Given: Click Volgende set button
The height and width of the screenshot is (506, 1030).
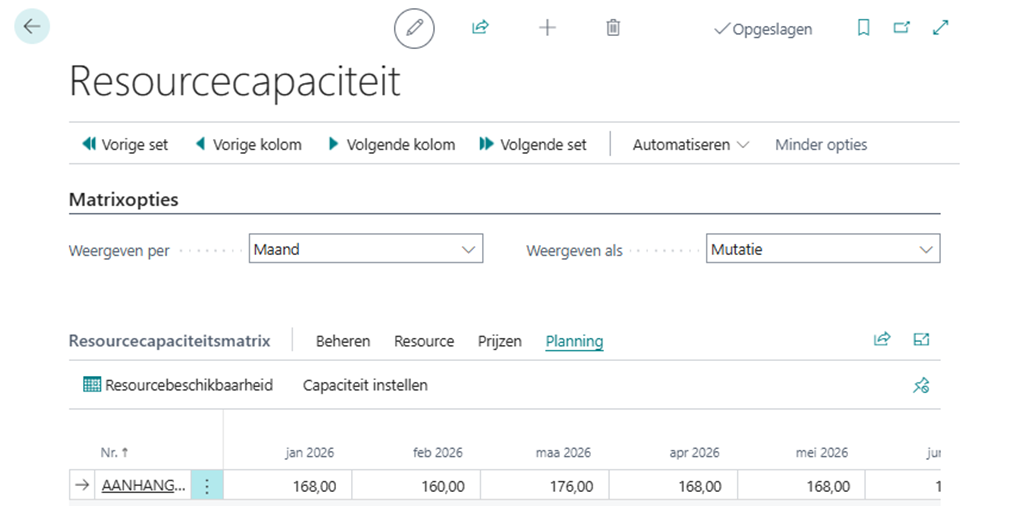Looking at the screenshot, I should 532,145.
